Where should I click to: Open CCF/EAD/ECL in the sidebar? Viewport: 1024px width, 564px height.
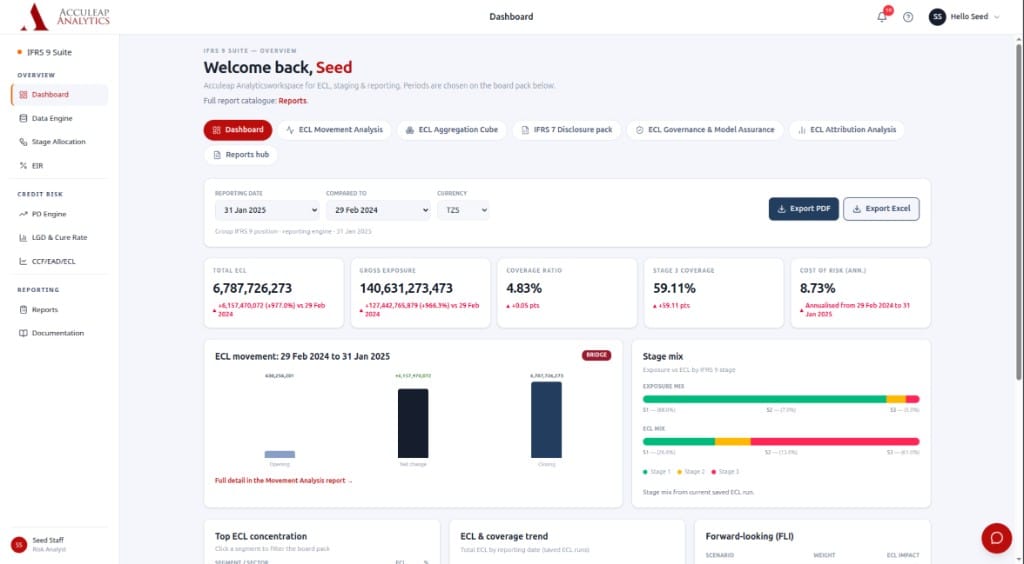[59, 261]
